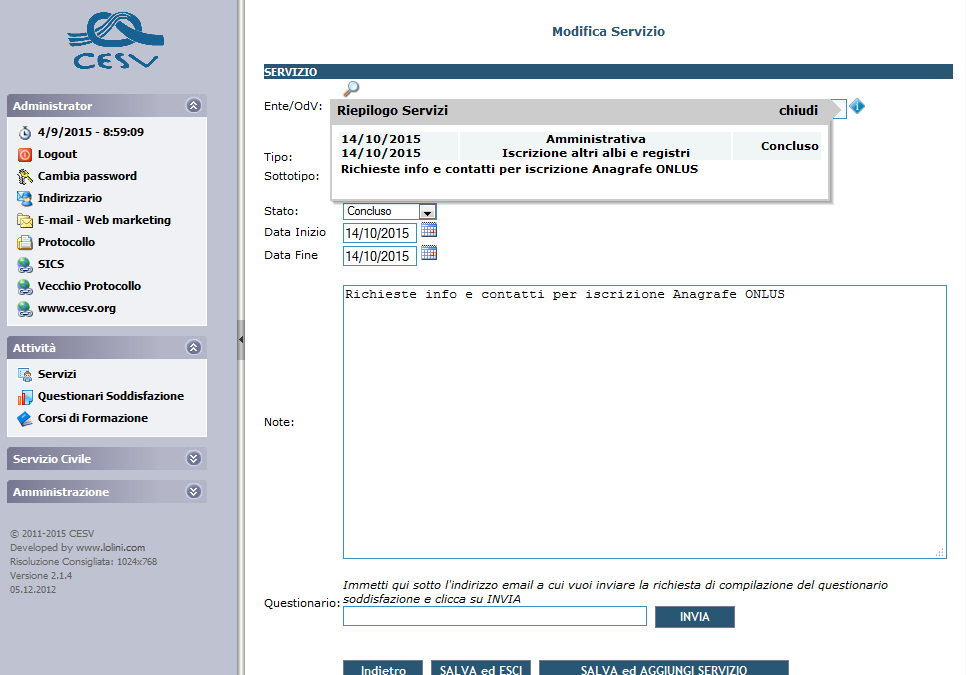Click Iscrizione altri albi e registri text
Screen dimensions: 966x675
[596, 153]
